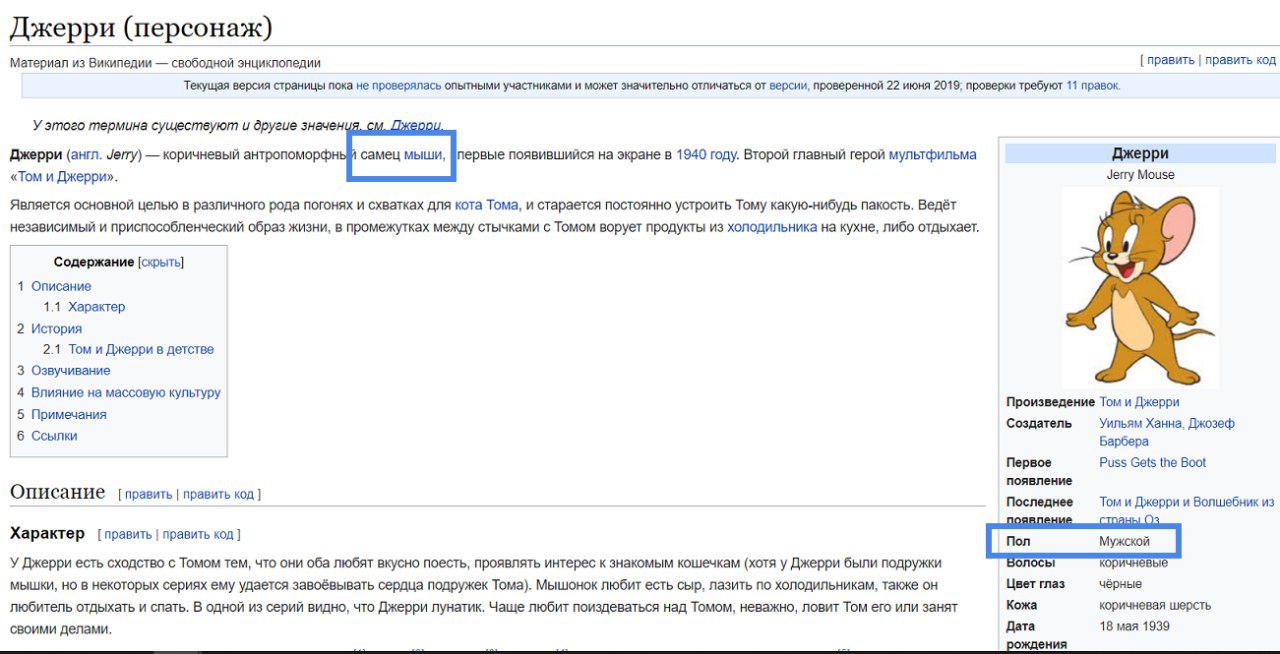Open infobox 'Том и Джерри' work link
The width and height of the screenshot is (1280, 654).
coord(1139,402)
